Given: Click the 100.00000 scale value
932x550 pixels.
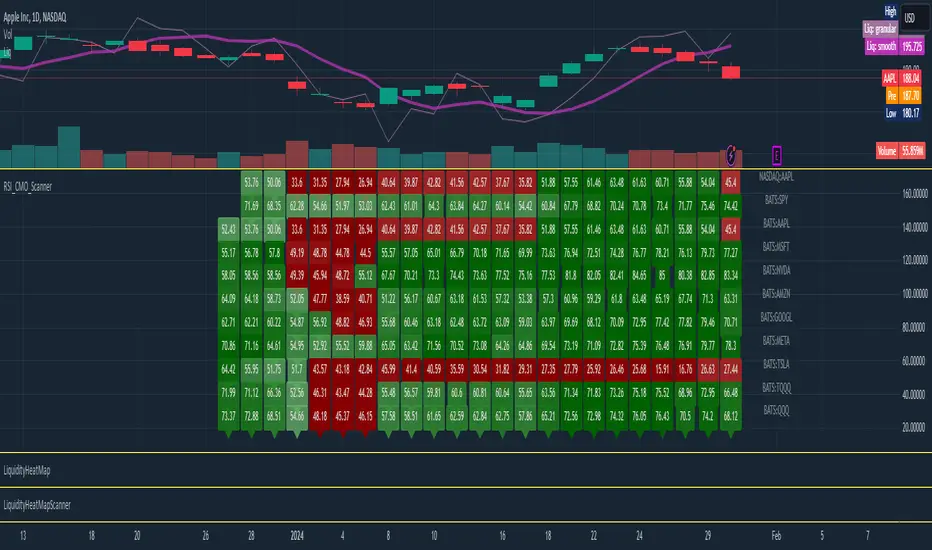Looking at the screenshot, I should tap(915, 294).
